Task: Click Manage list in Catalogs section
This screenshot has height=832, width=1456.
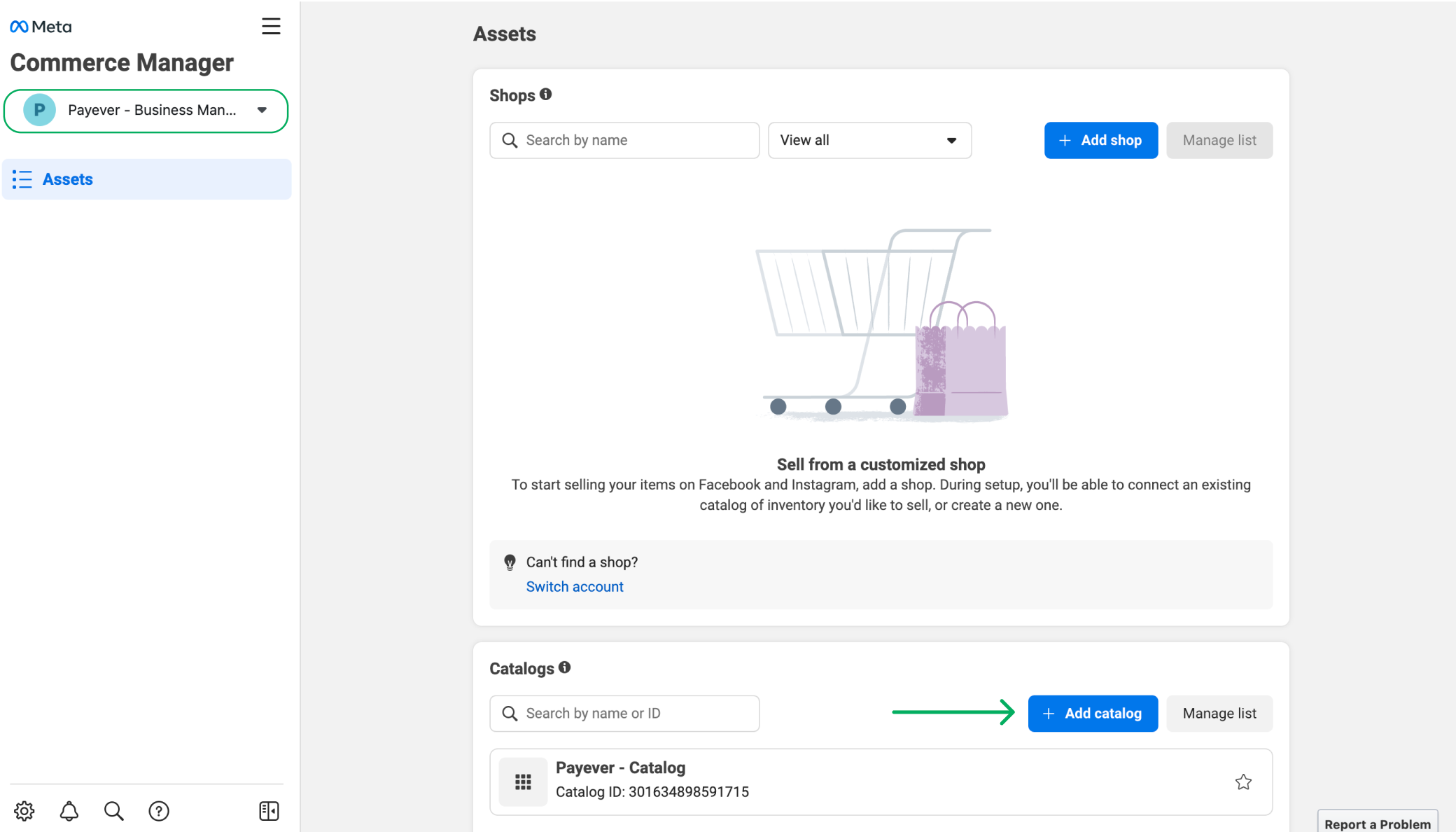Action: [x=1219, y=714]
